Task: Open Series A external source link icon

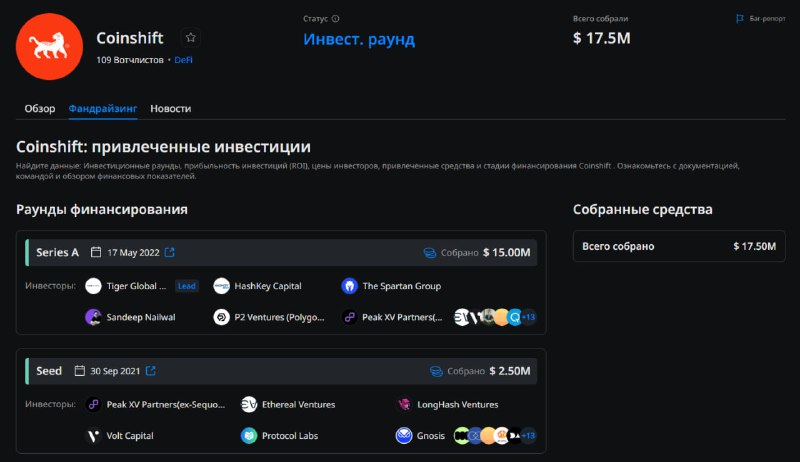Action: 169,252
